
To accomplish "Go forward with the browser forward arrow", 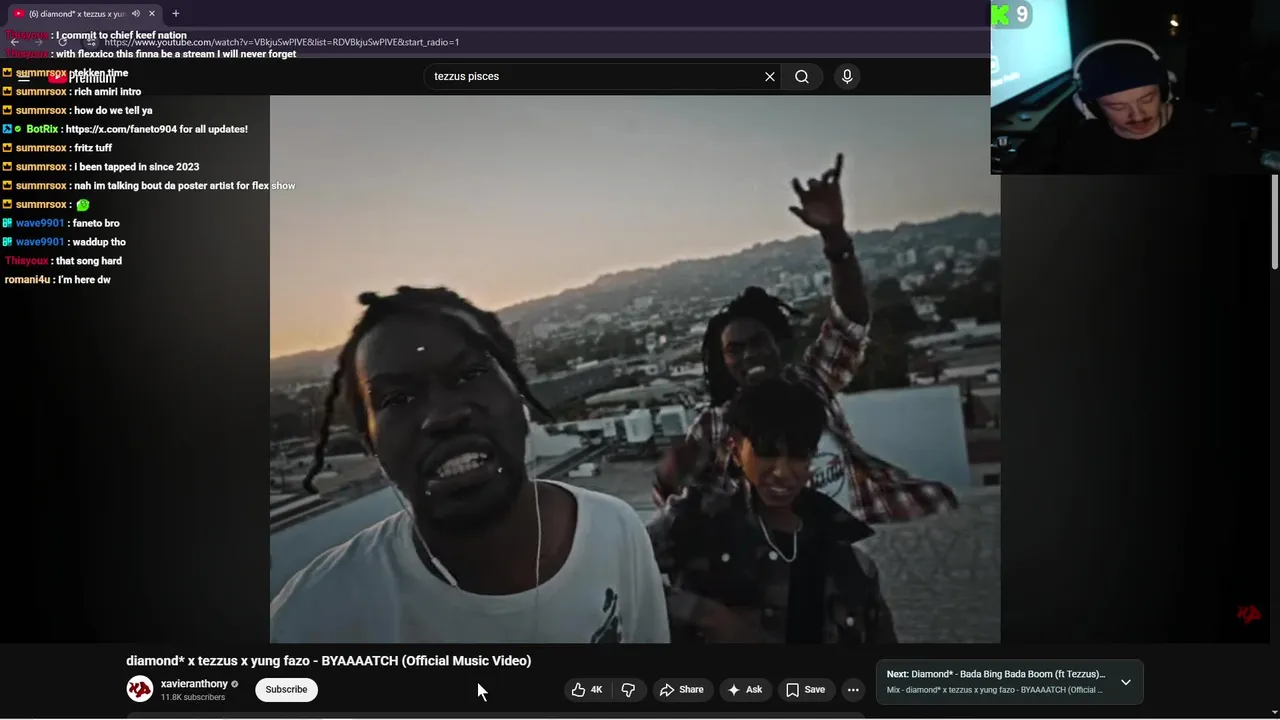I will coord(39,42).
